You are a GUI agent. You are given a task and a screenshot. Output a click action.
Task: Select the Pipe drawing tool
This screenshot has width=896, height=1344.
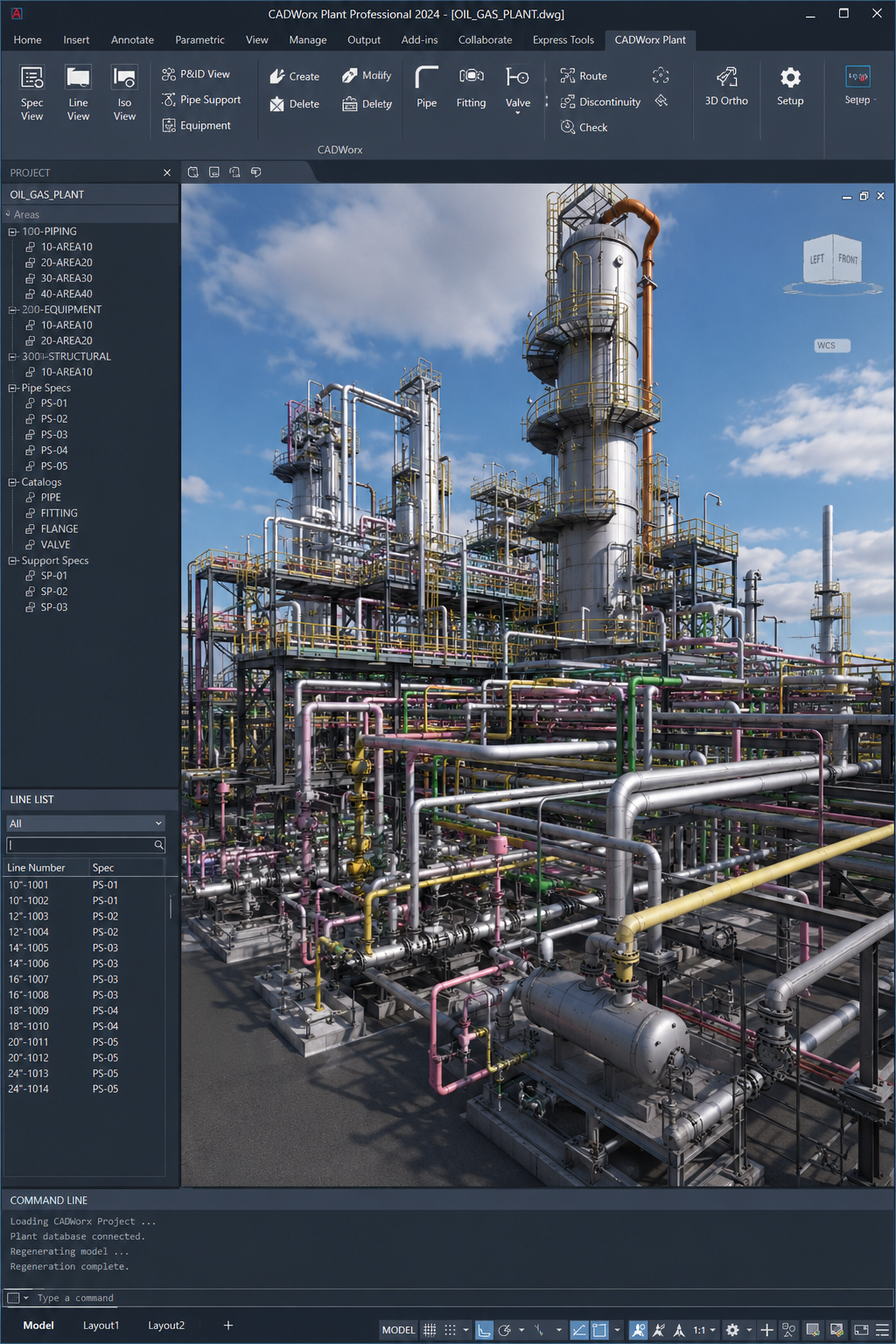[x=426, y=87]
